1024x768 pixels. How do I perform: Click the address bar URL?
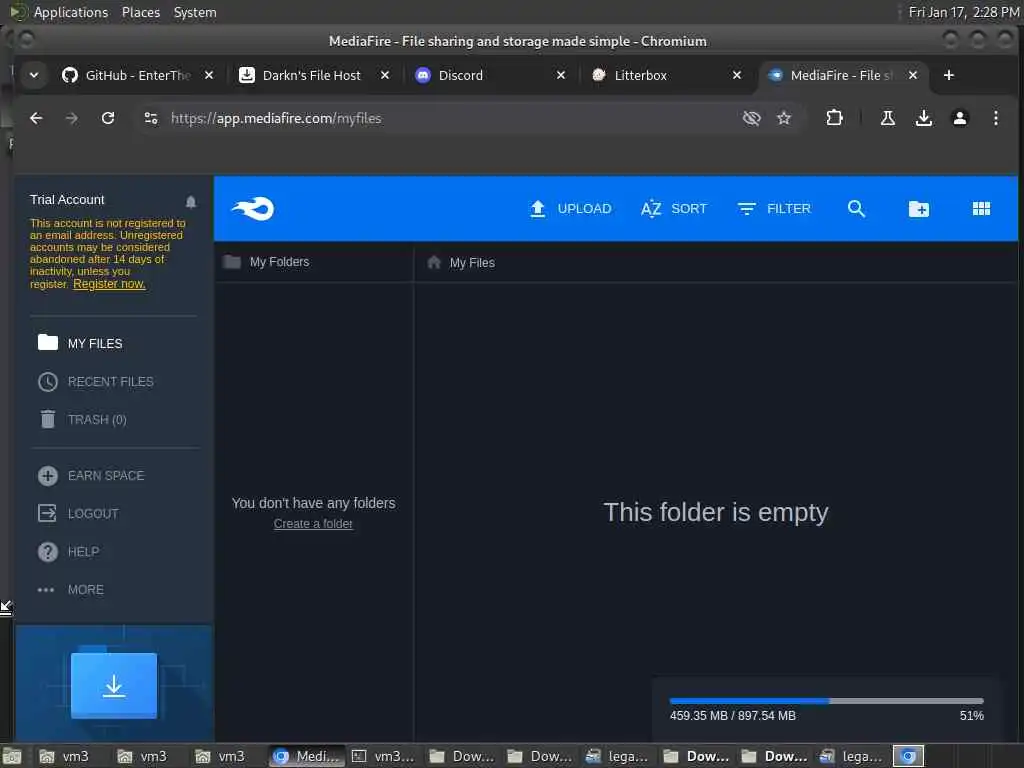(276, 118)
